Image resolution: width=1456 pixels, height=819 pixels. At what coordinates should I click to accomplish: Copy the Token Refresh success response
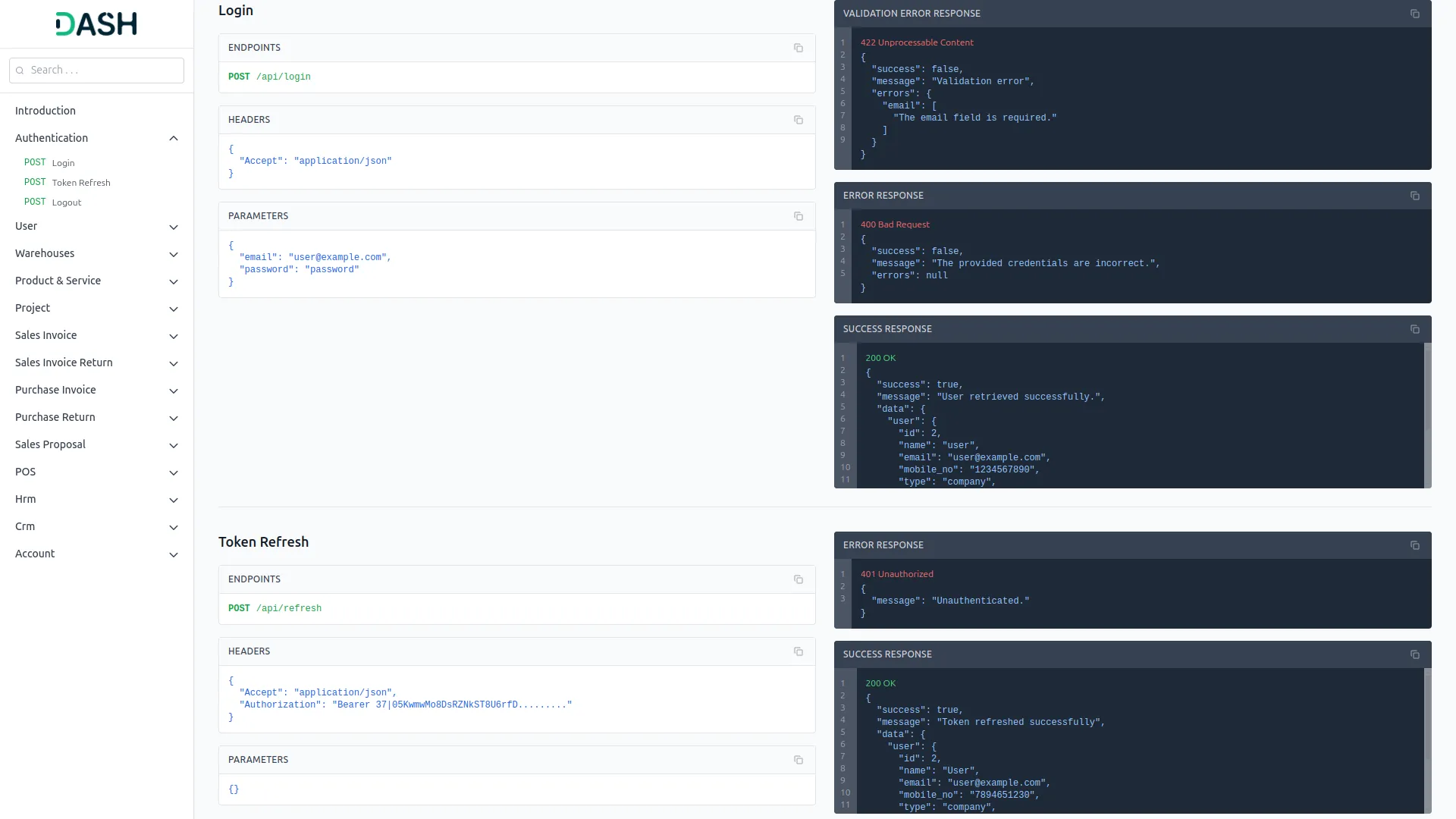coord(1415,654)
